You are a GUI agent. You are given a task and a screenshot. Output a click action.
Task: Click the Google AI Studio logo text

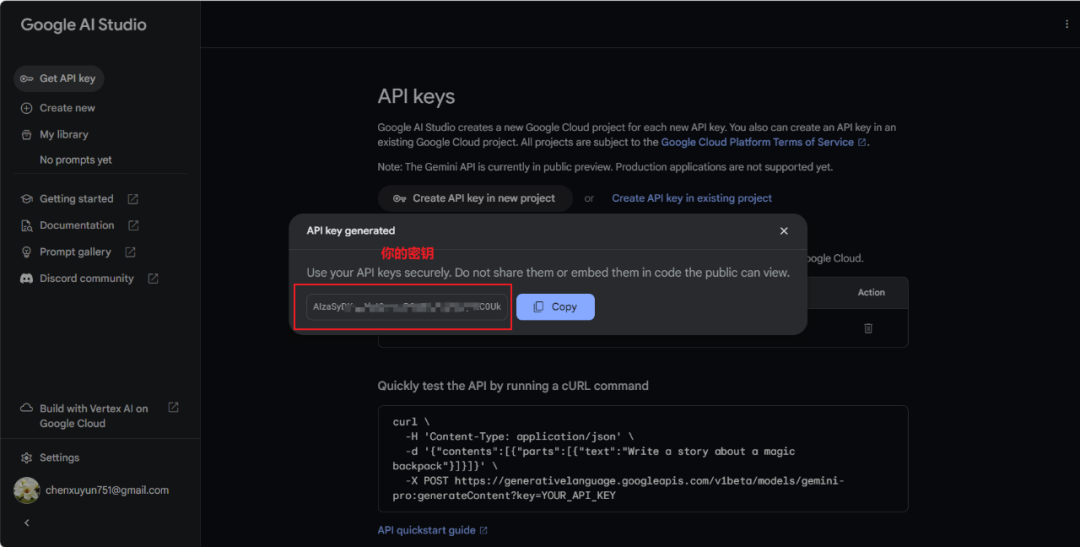point(83,25)
